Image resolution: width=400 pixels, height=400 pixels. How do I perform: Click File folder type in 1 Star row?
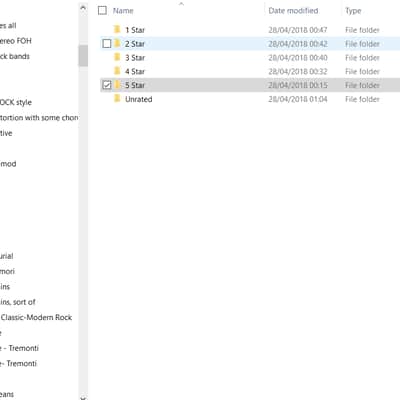(362, 30)
